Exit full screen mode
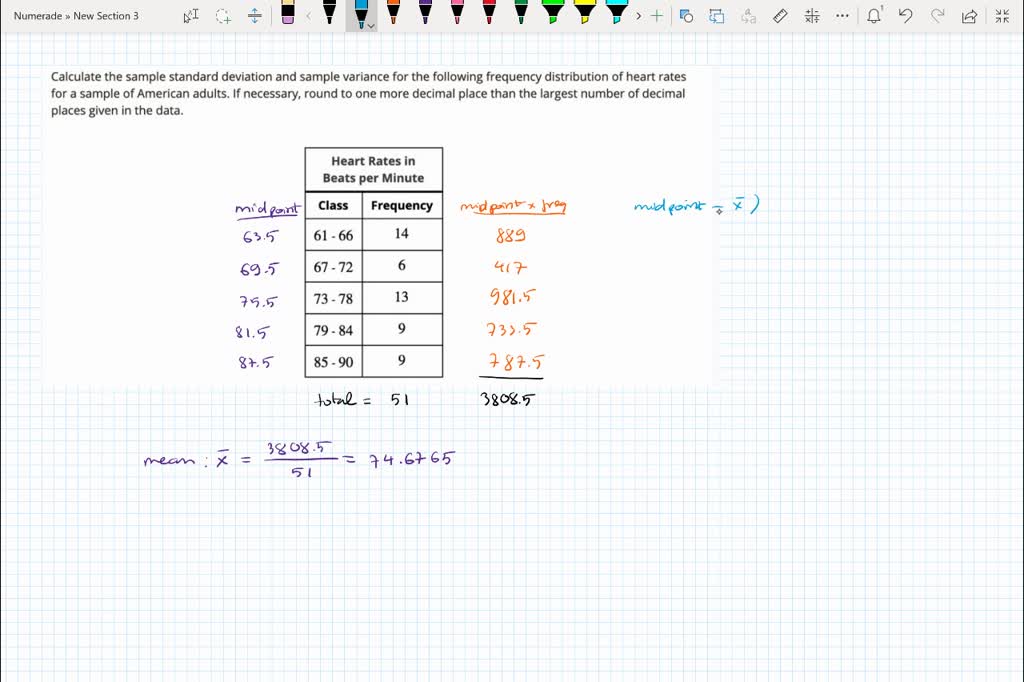1024x682 pixels. tap(1002, 16)
